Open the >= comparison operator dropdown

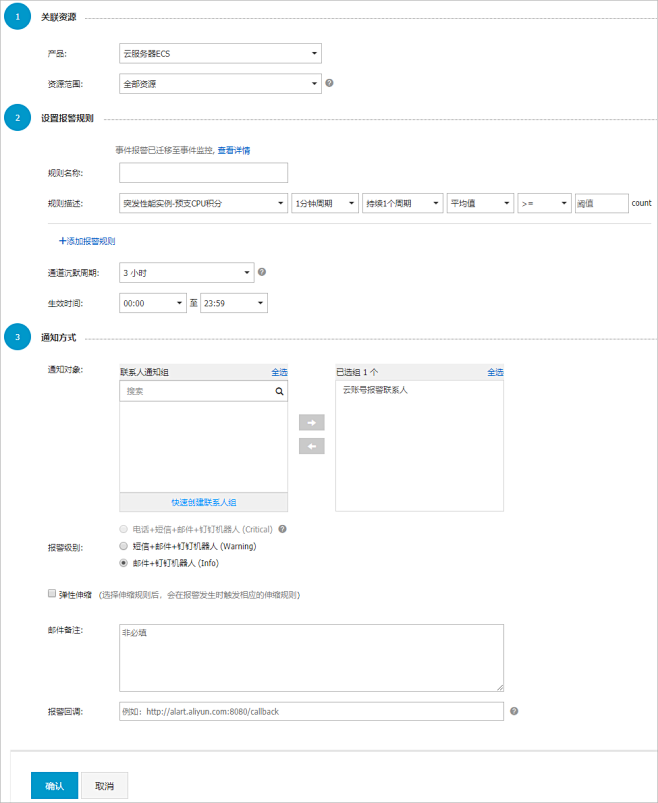[x=544, y=203]
